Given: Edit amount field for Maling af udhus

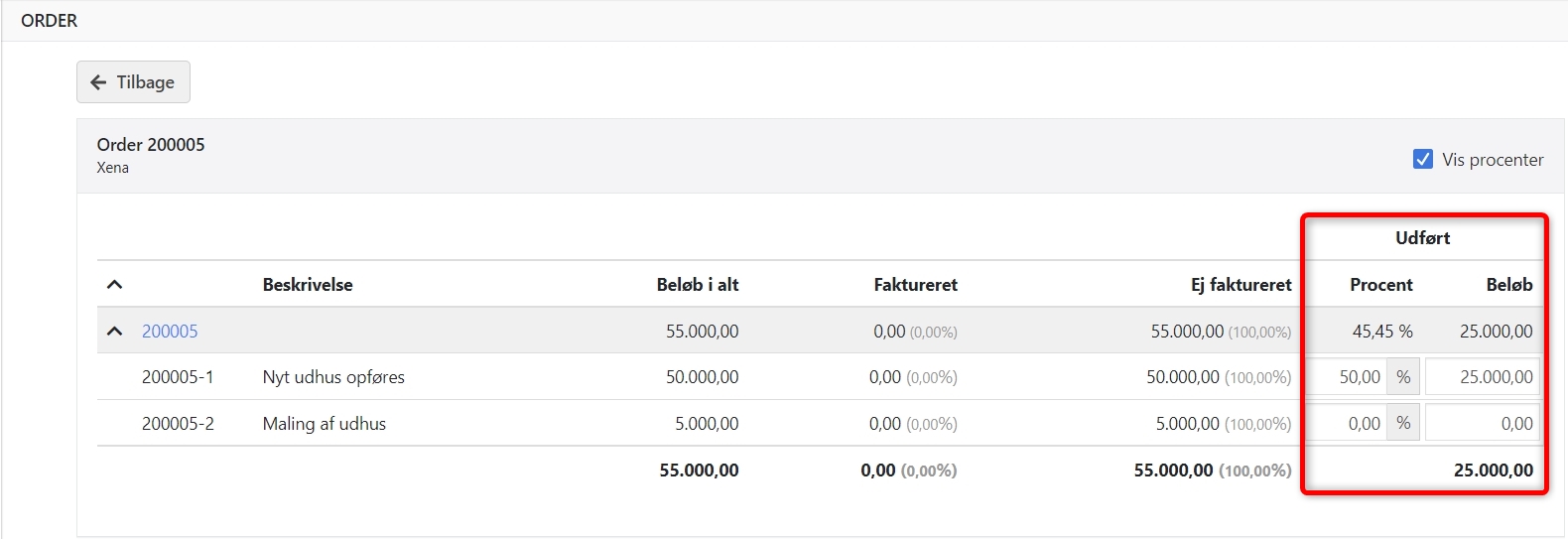Looking at the screenshot, I should [1483, 424].
